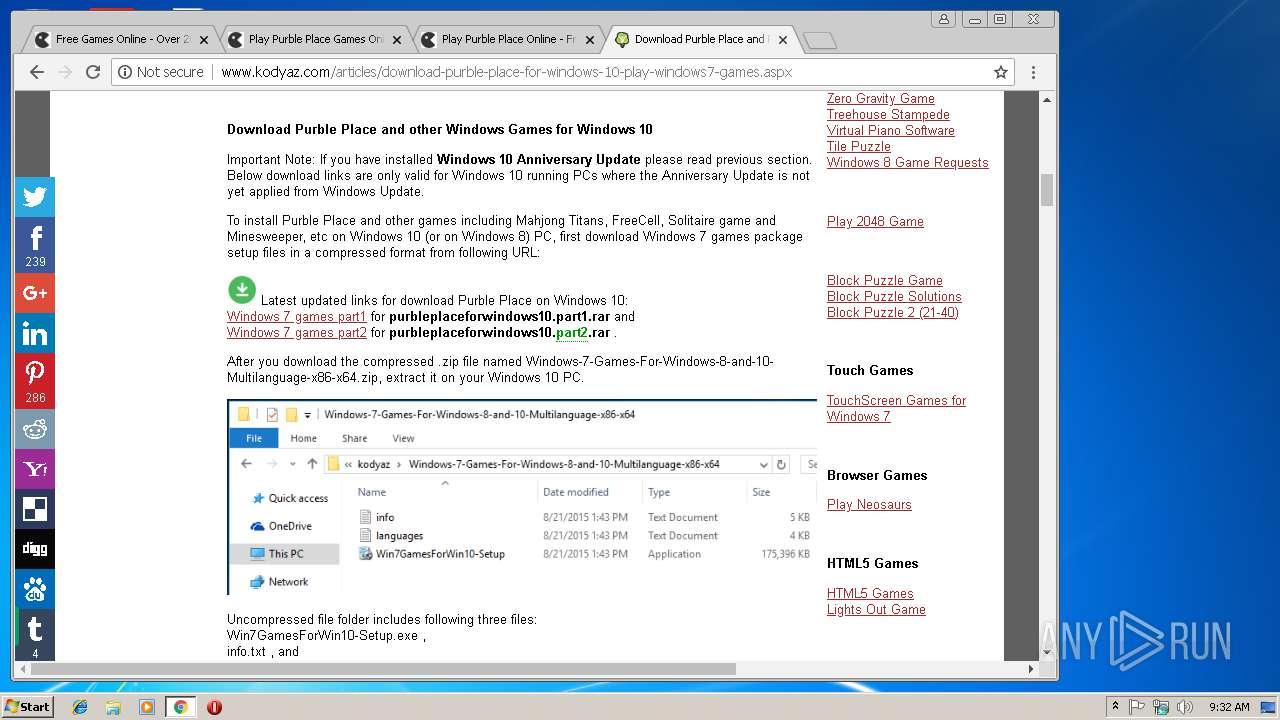Share on Digg sidebar icon
Screen dimensions: 1280x720
coord(35,549)
